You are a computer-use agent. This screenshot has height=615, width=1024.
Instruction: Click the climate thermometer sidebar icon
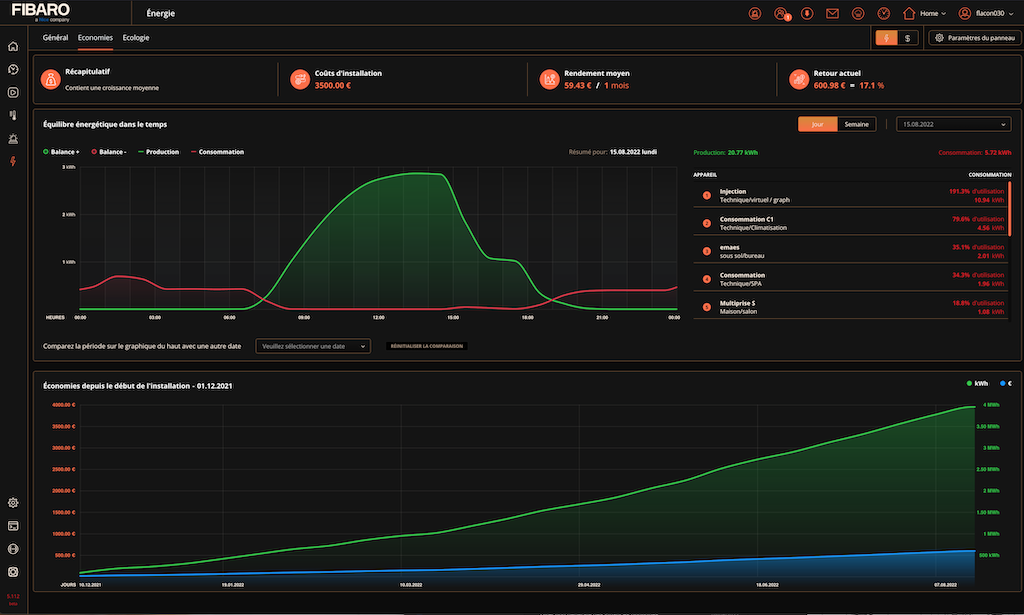point(13,115)
